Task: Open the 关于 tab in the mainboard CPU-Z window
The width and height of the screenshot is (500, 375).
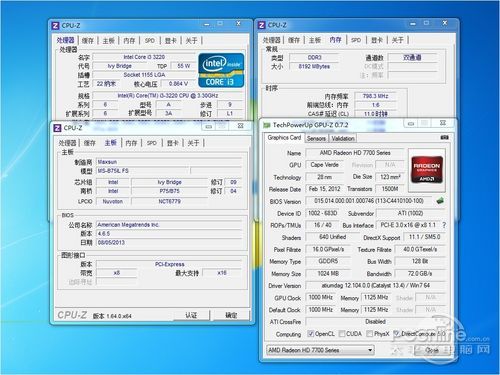Action: pyautogui.click(x=193, y=143)
